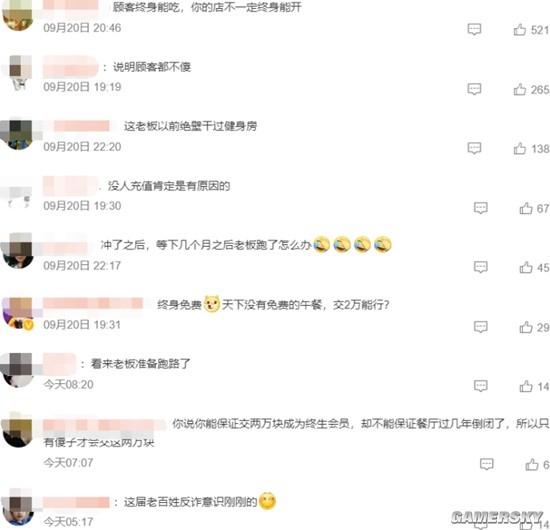The width and height of the screenshot is (550, 530).
Task: Reply to the 说明顾客都不傻 comment
Action: 474,89
